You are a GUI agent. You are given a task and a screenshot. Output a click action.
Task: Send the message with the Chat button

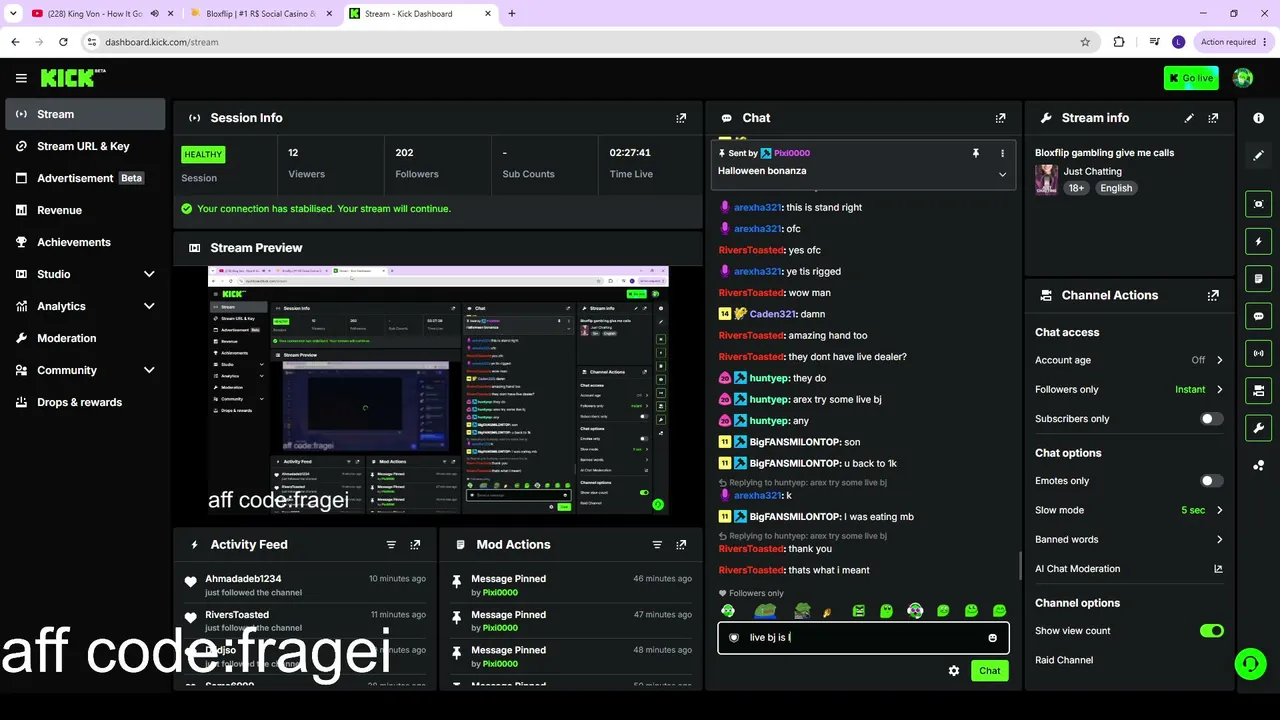pos(989,671)
